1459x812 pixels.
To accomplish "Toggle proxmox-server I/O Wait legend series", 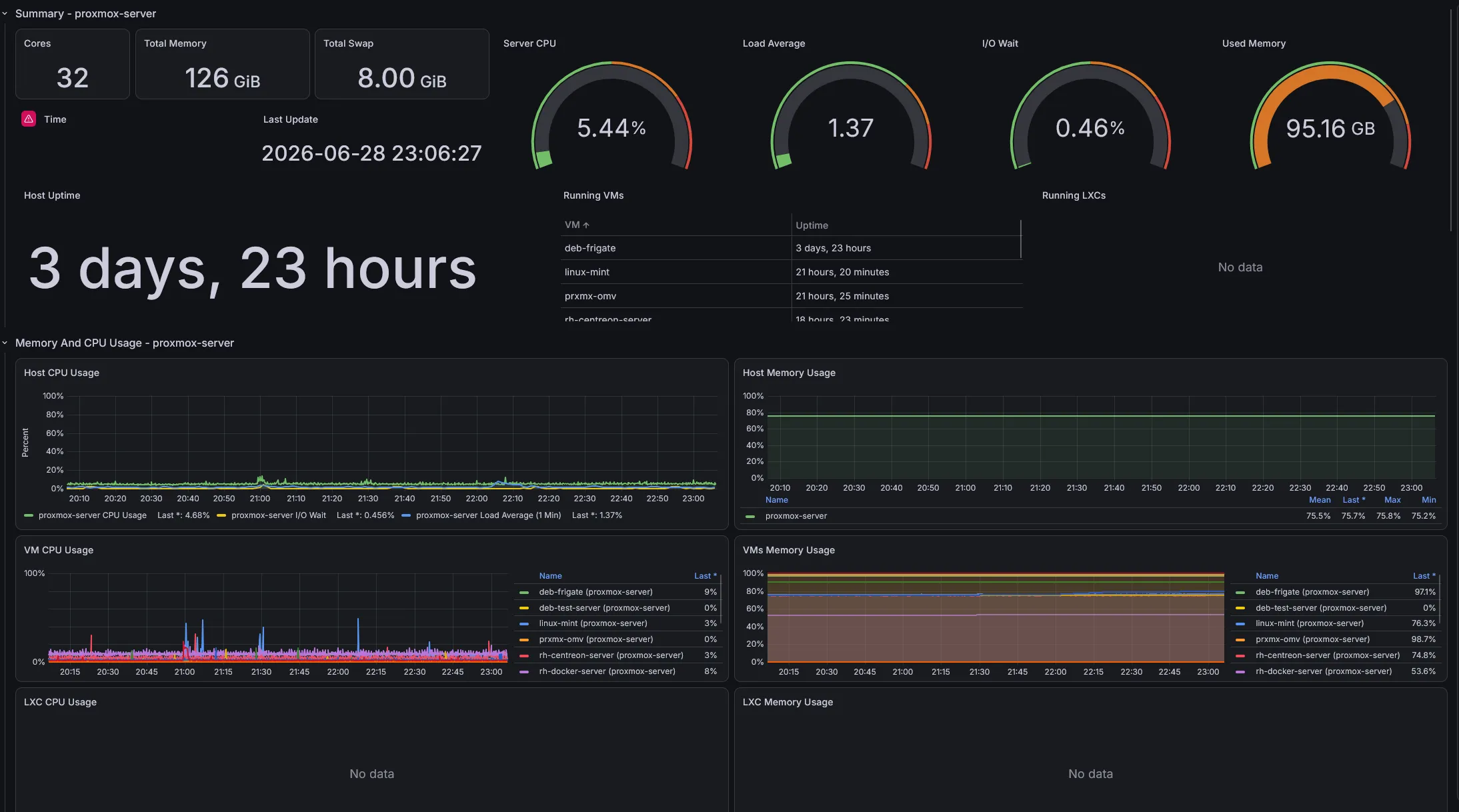I will click(x=279, y=515).
